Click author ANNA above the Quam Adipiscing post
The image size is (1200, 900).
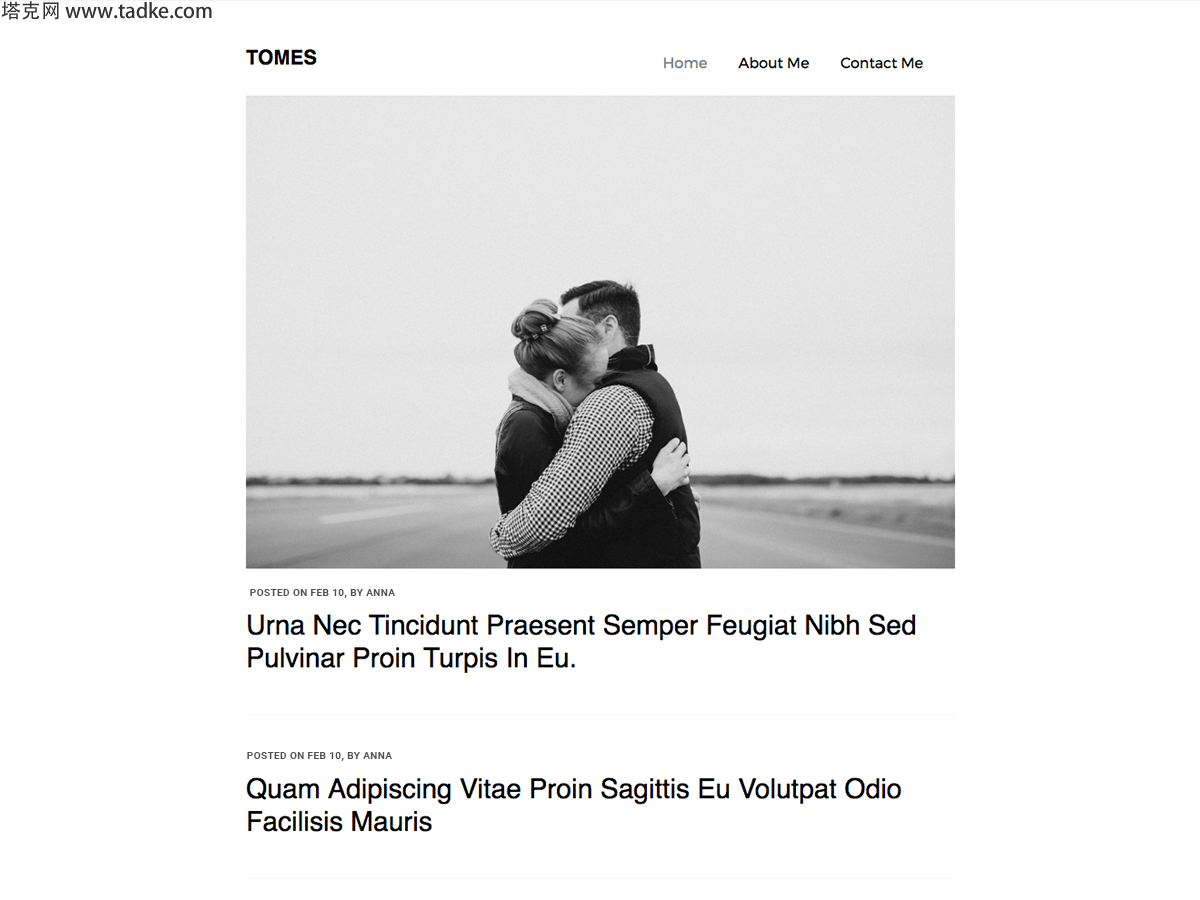point(377,756)
